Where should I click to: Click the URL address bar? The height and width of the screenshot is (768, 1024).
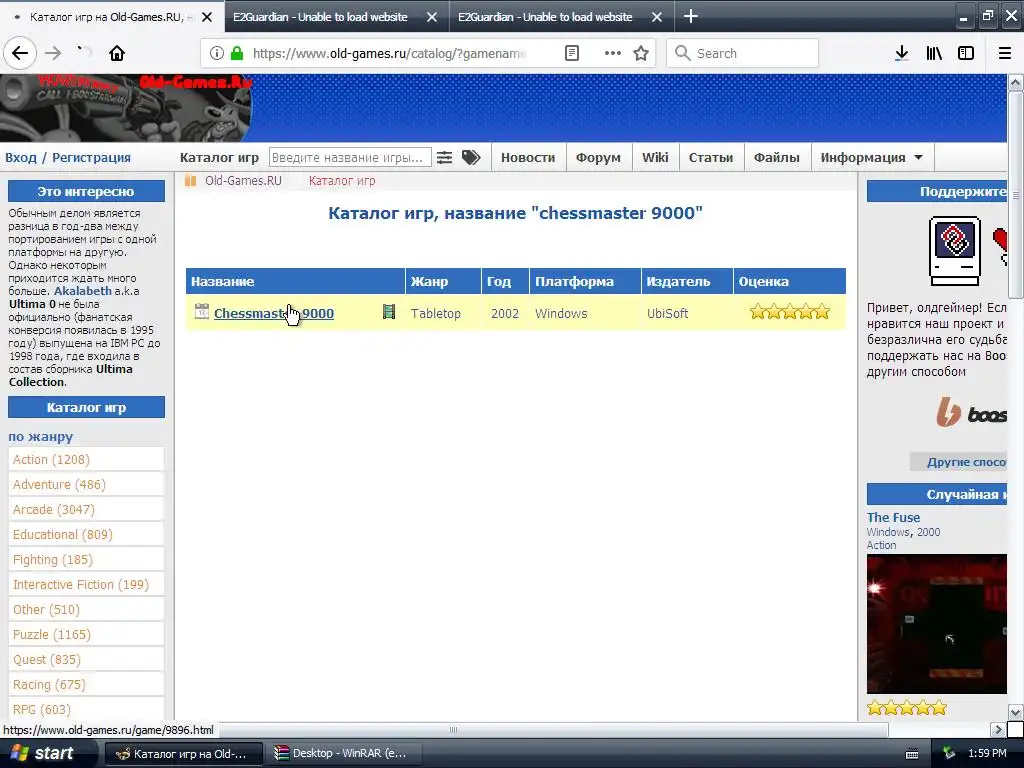click(389, 54)
